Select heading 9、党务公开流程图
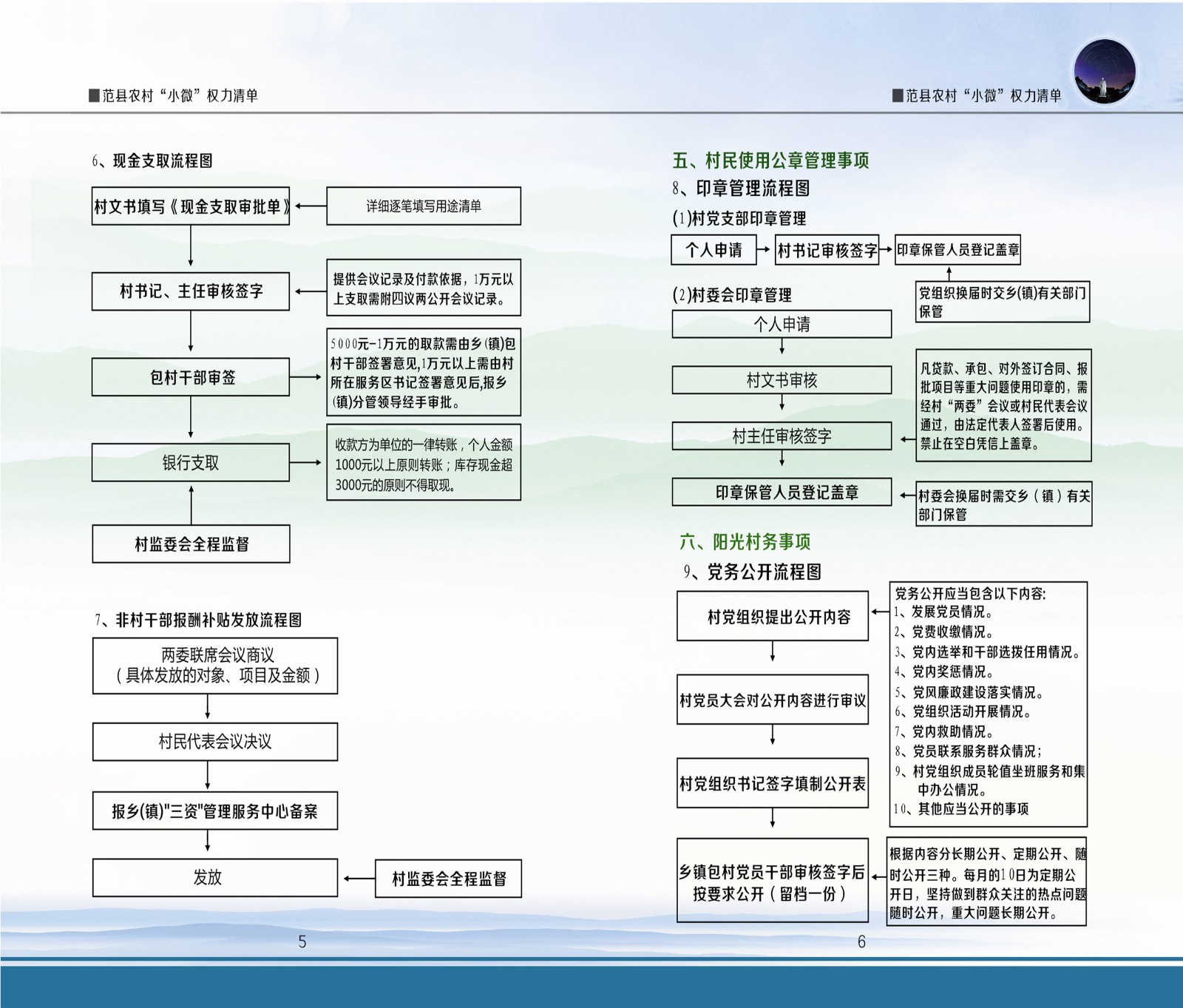 click(x=752, y=572)
